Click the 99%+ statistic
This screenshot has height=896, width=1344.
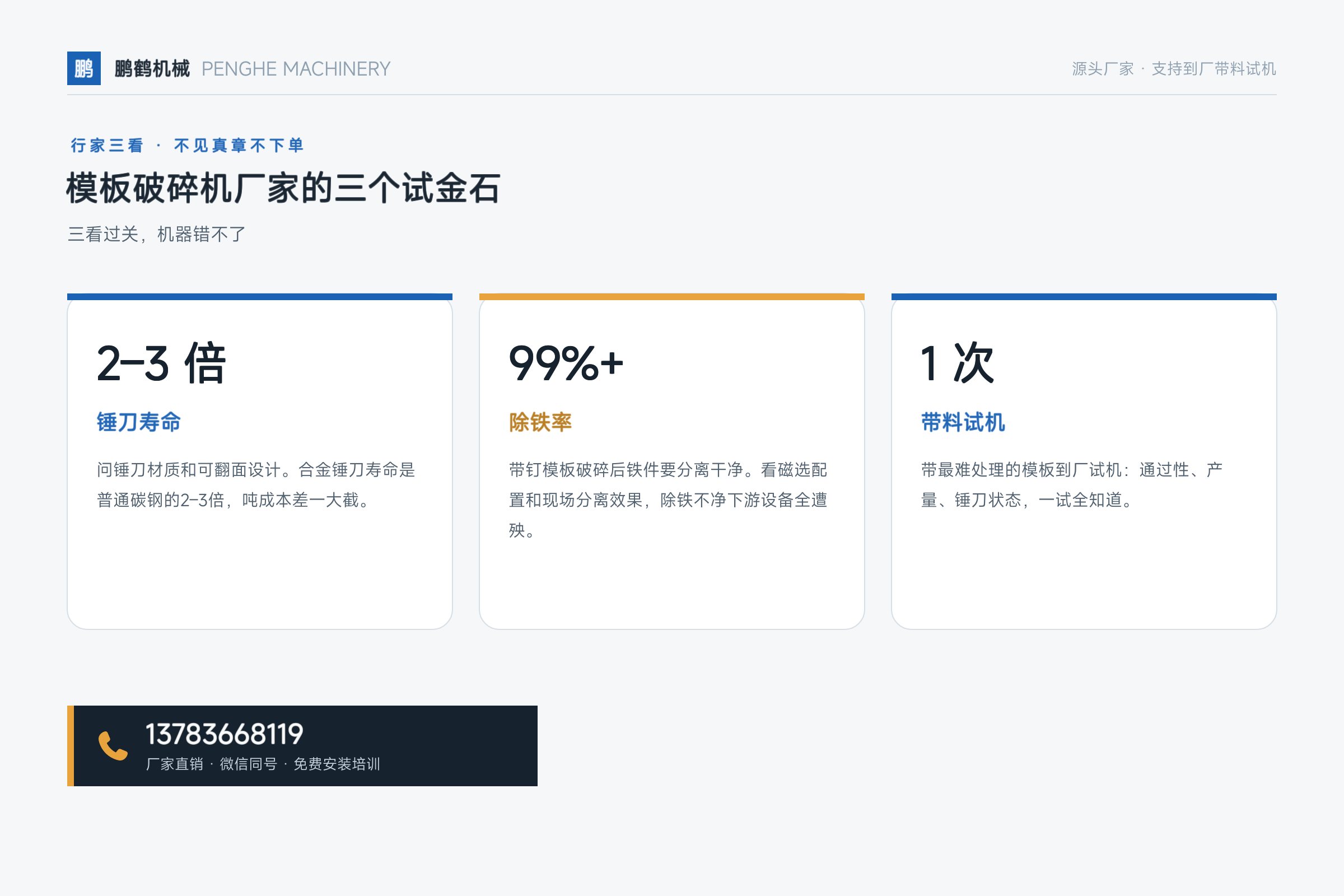566,363
